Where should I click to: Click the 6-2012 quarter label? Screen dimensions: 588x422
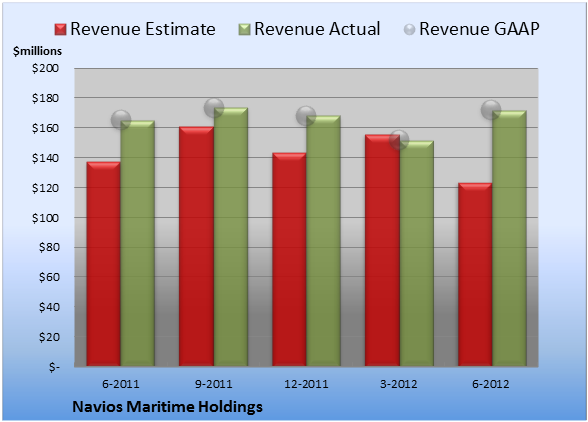click(x=491, y=384)
